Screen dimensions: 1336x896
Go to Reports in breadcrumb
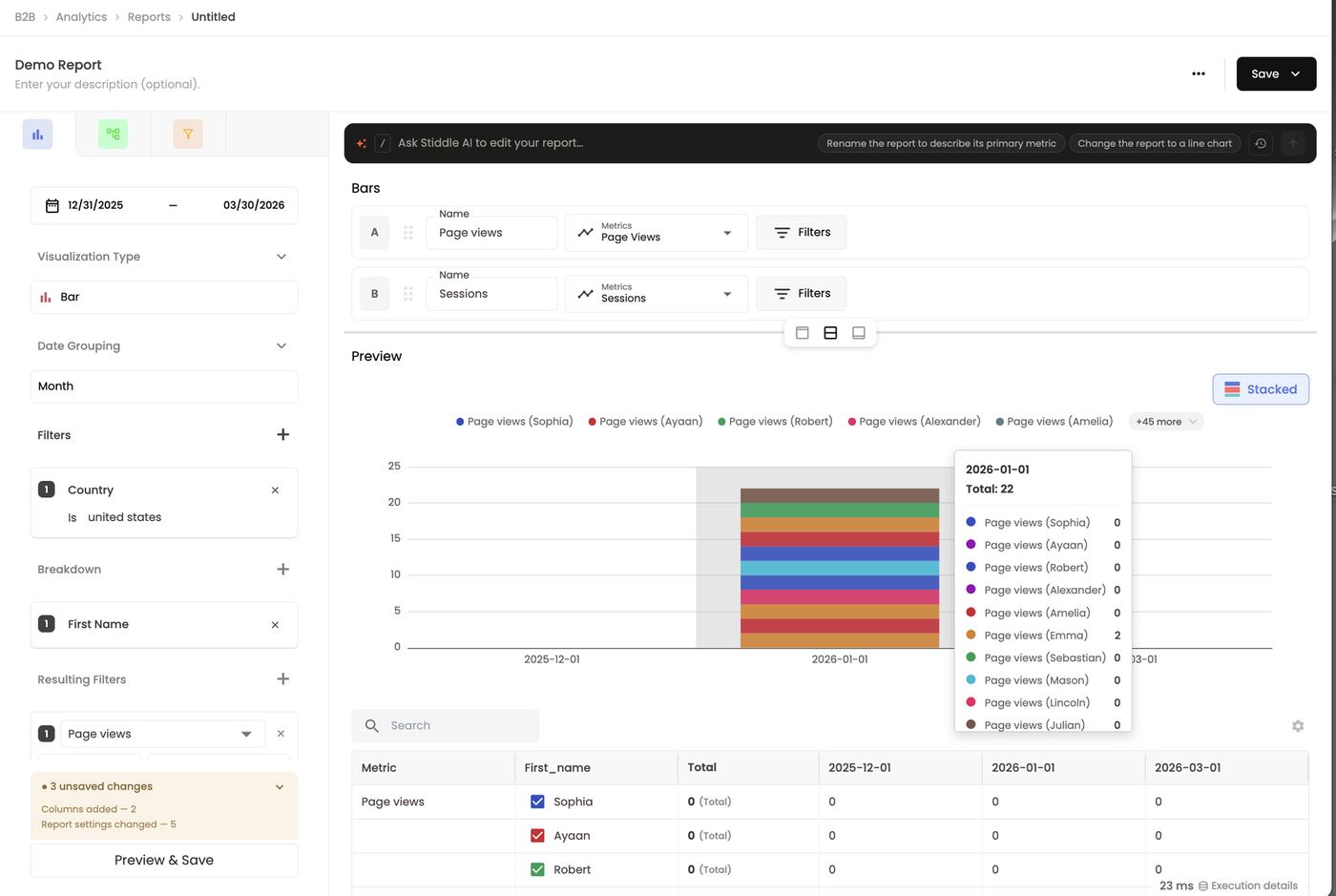tap(149, 17)
